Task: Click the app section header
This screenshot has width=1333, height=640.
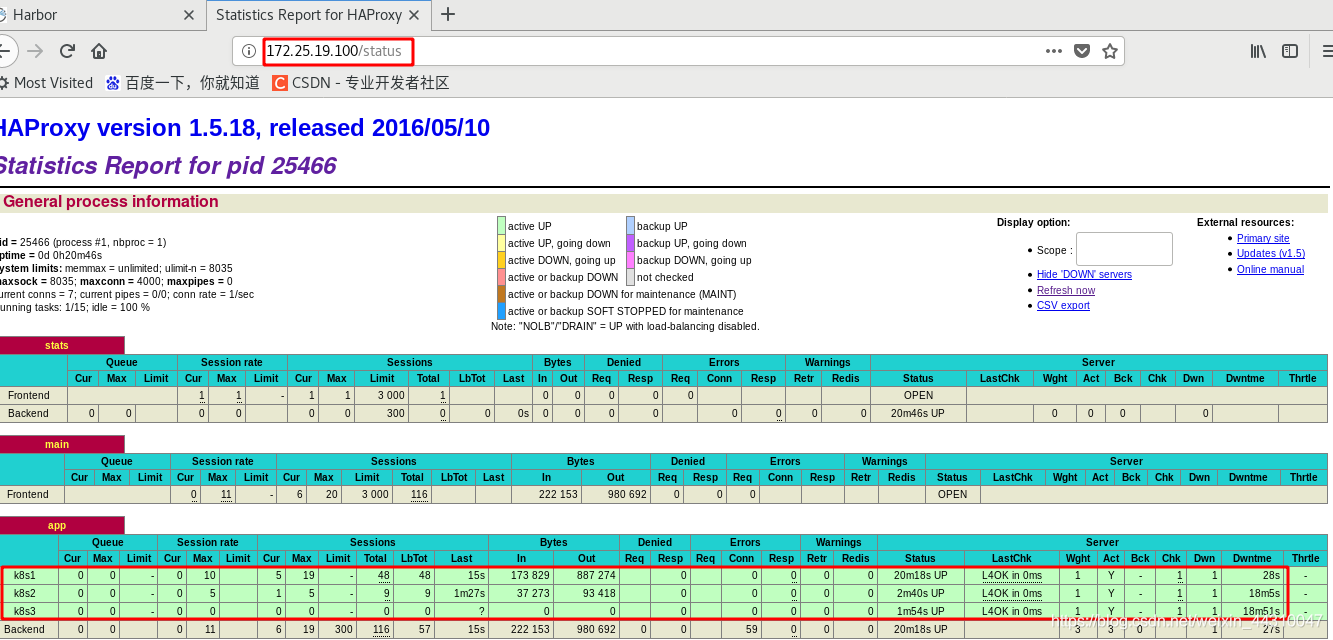Action: [57, 525]
